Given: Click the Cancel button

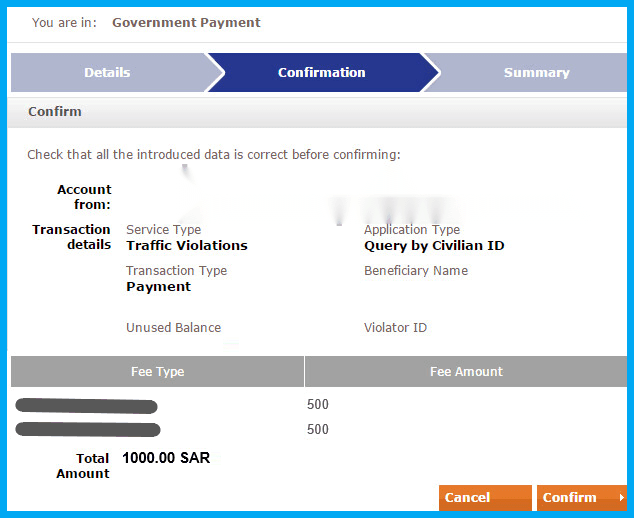Looking at the screenshot, I should tap(485, 497).
